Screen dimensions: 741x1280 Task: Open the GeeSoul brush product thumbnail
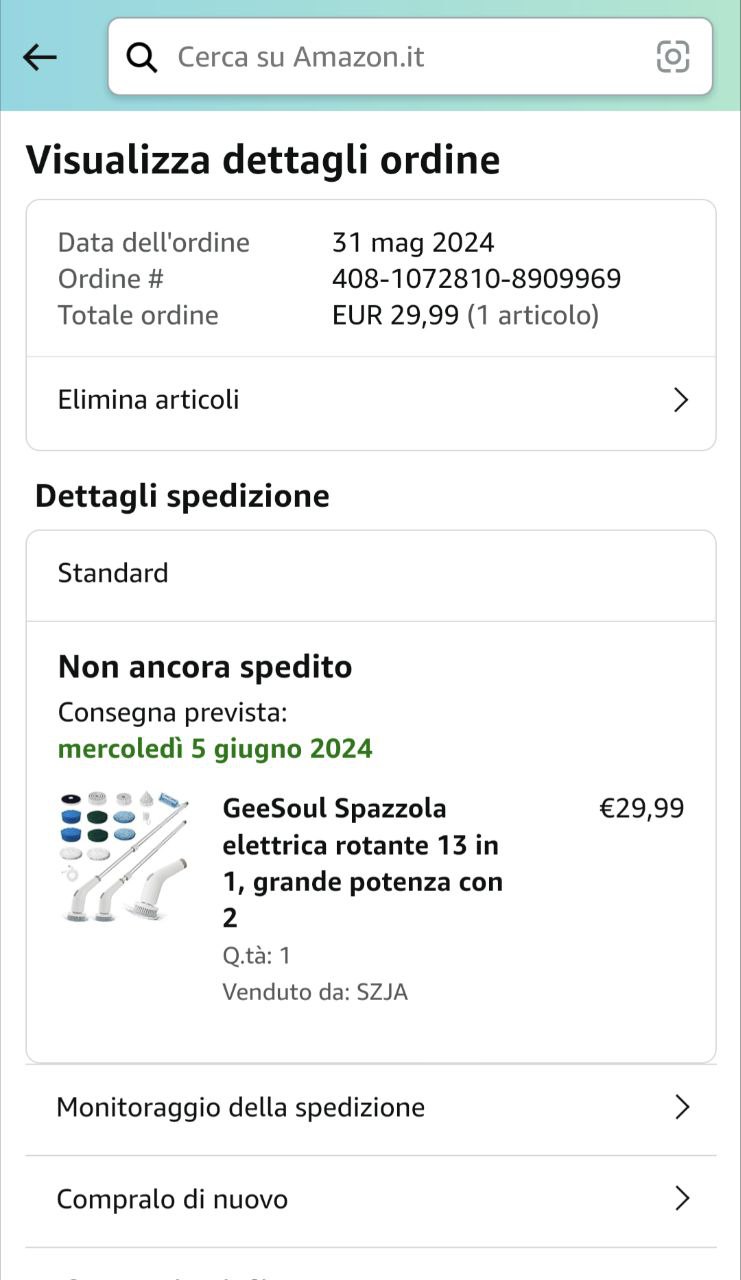tap(125, 857)
